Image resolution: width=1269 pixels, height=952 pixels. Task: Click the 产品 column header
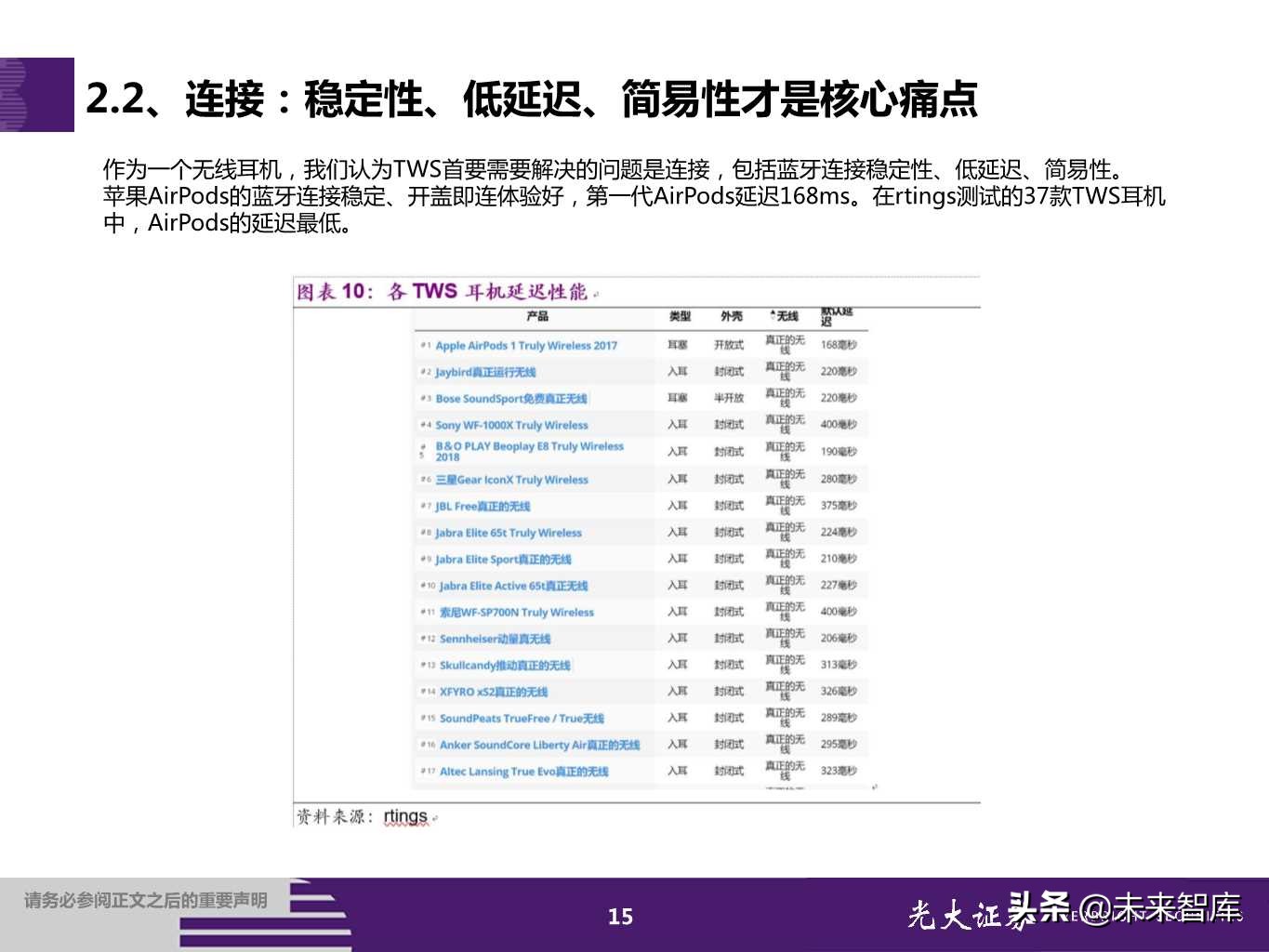point(539,315)
